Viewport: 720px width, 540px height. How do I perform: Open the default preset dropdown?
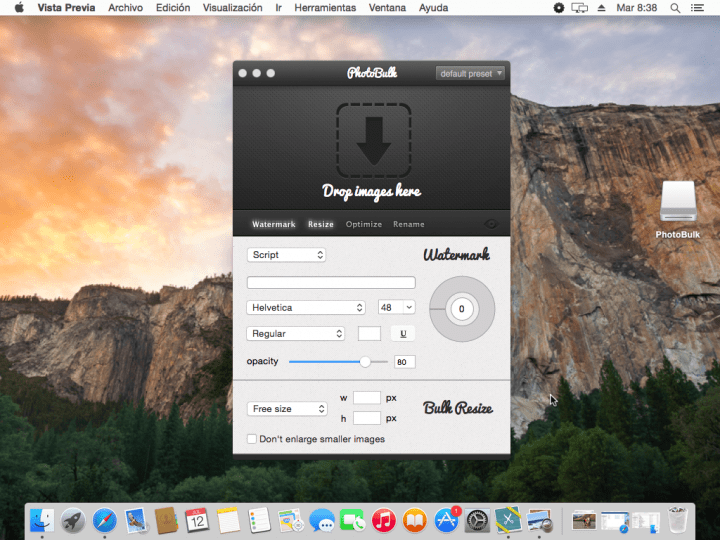pos(470,73)
